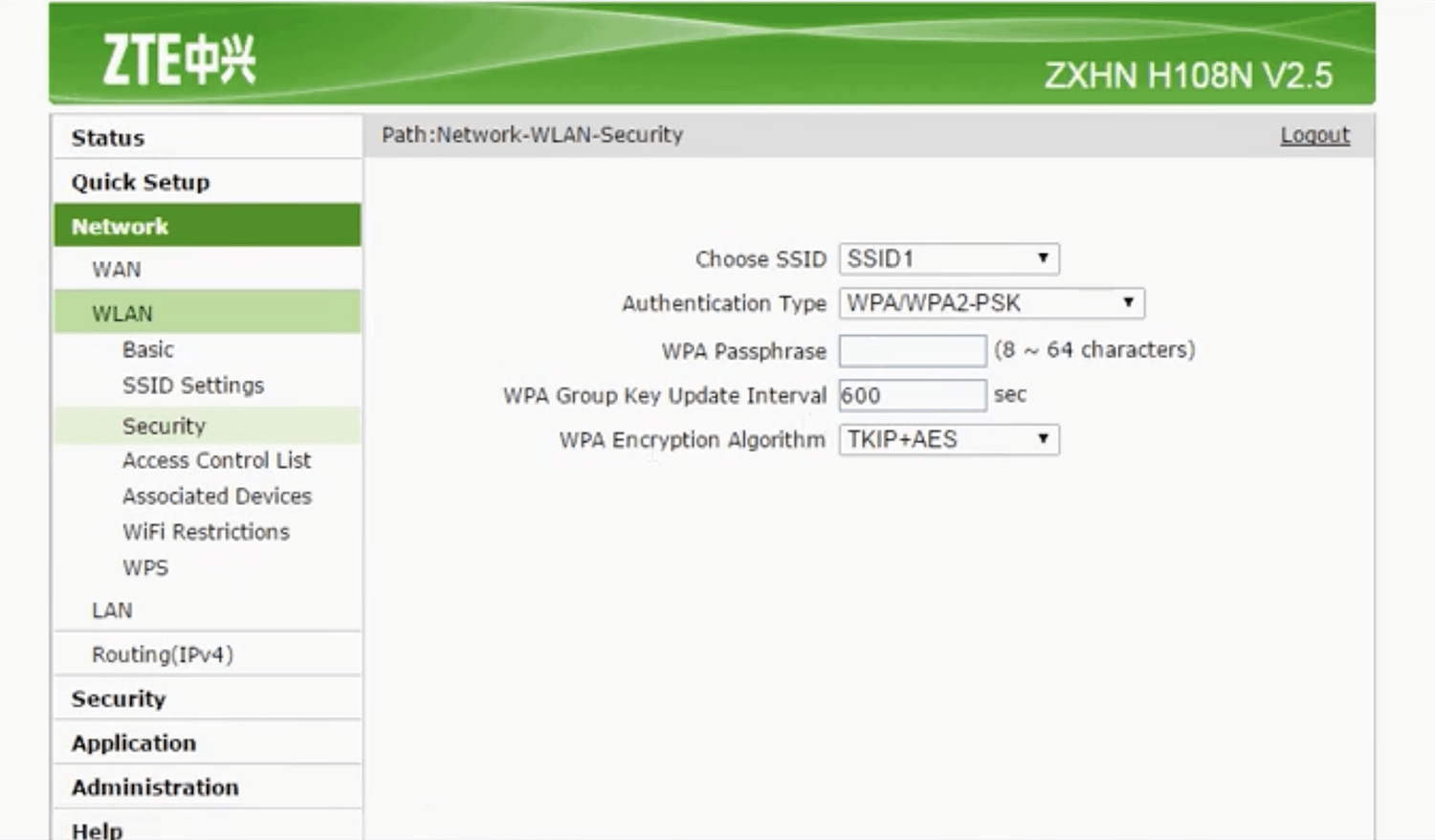Select the Network menu section
Screen dimensions: 1435x840
[x=120, y=227]
